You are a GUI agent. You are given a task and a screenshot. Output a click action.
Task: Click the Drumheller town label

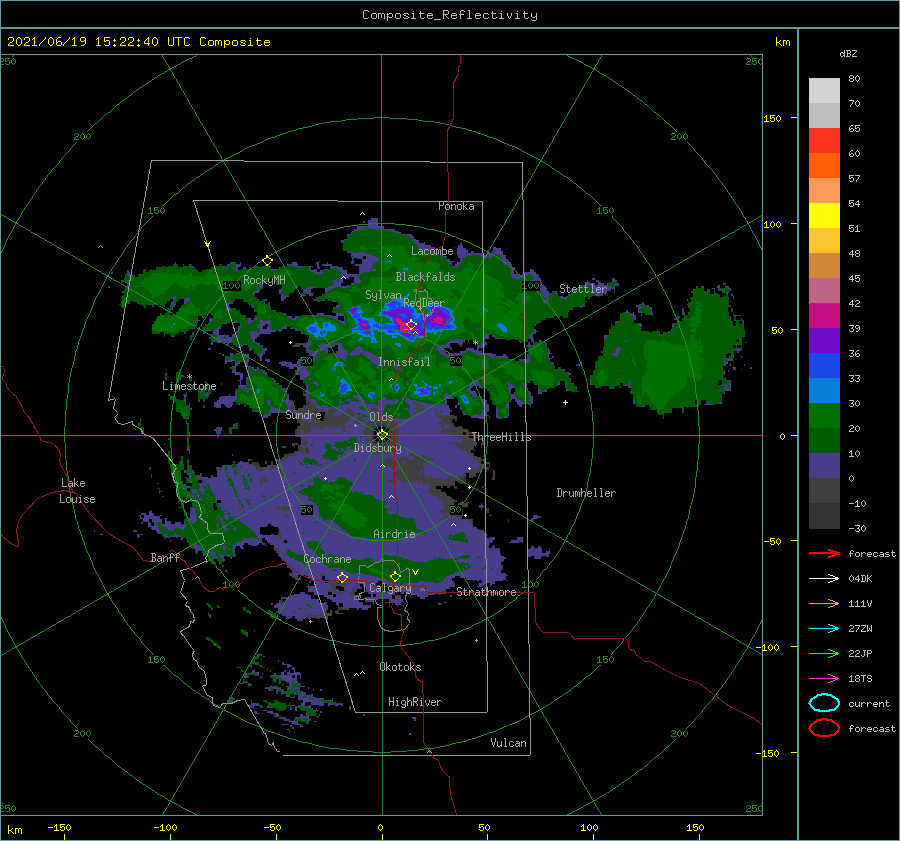pos(586,493)
